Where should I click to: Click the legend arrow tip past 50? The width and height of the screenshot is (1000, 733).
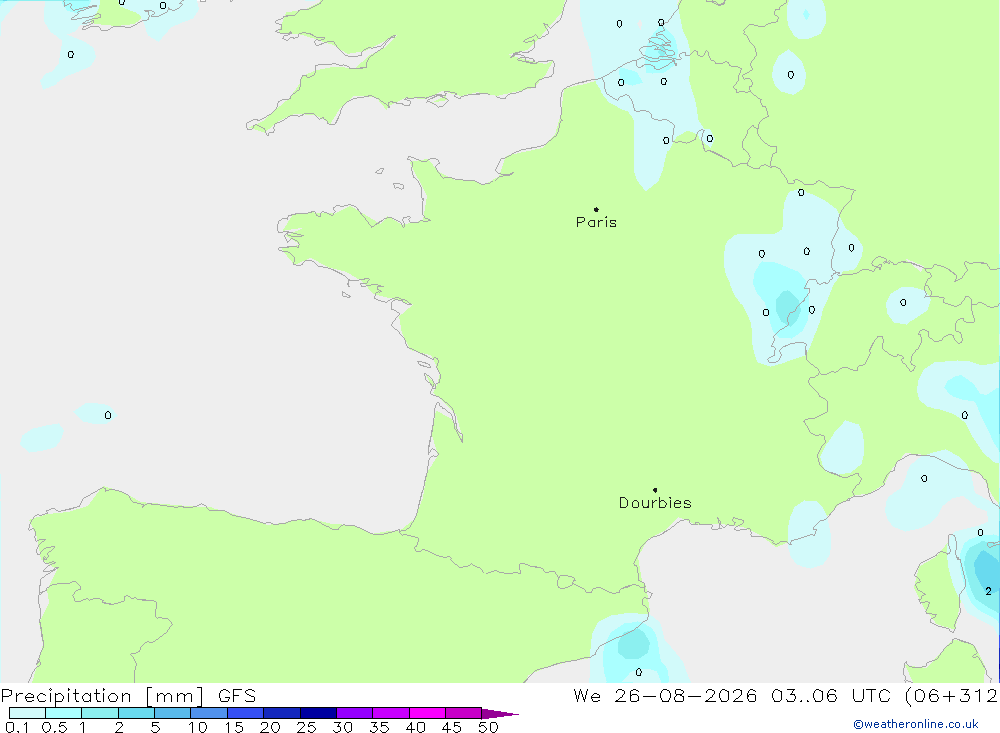500,713
